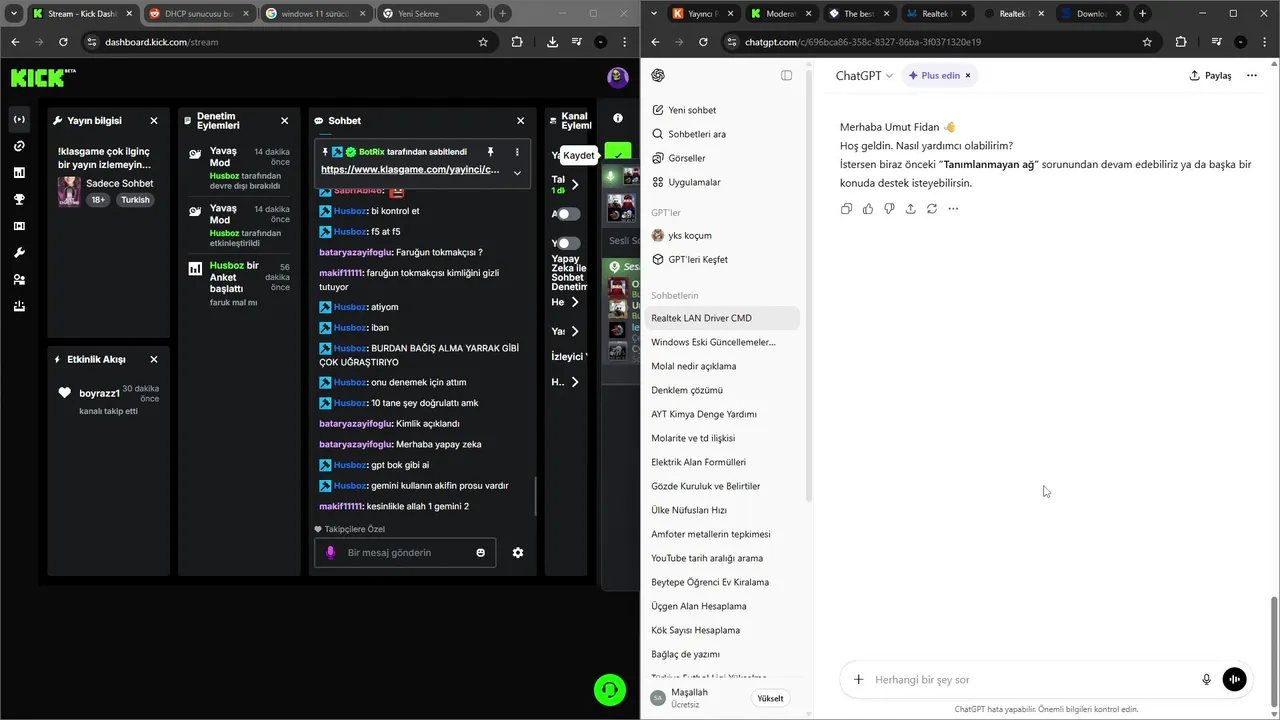Viewport: 1280px width, 720px height.
Task: Open the emoji picker in Kick chat
Action: click(x=481, y=553)
